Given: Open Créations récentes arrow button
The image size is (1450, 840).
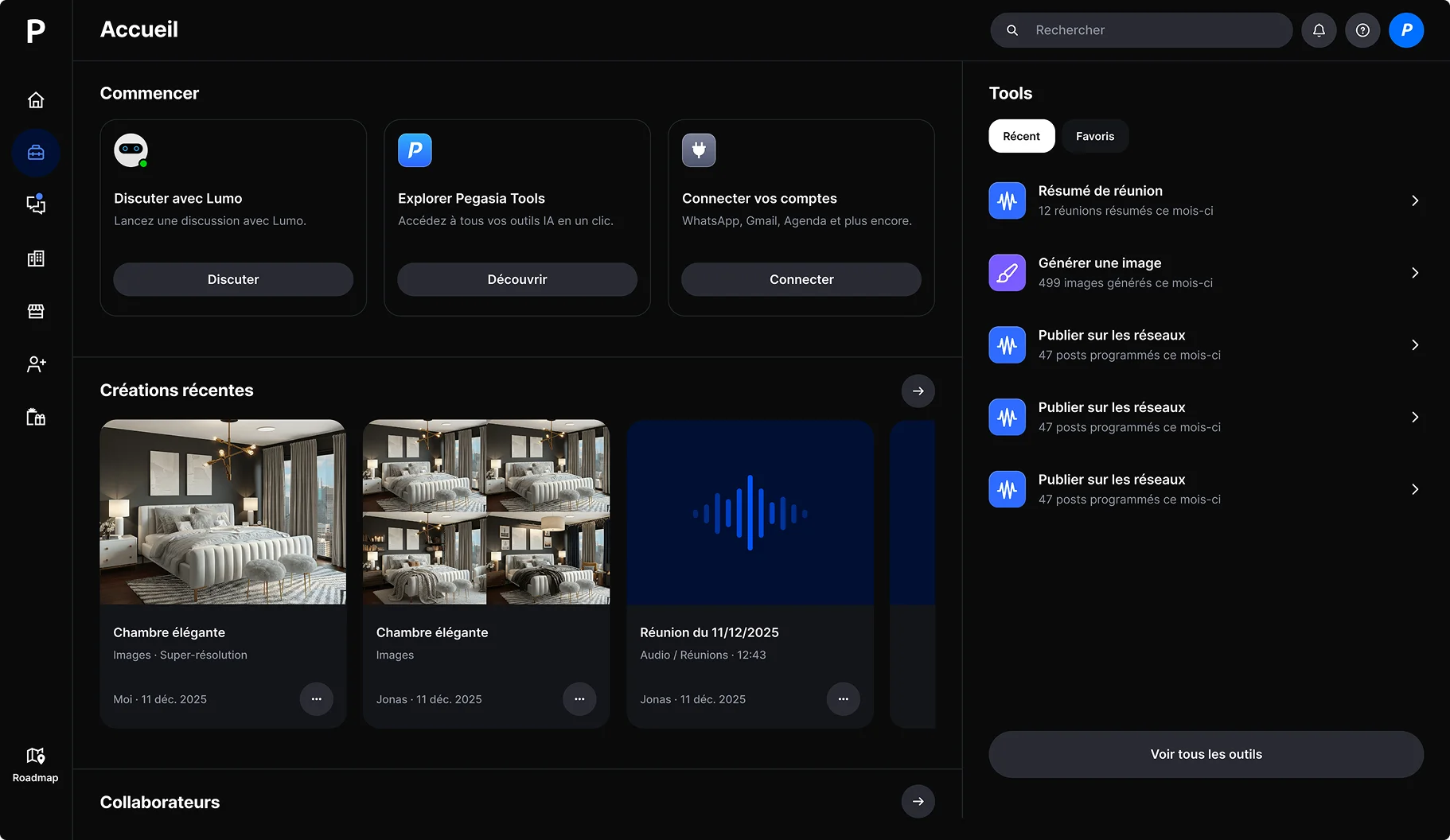Looking at the screenshot, I should [918, 391].
